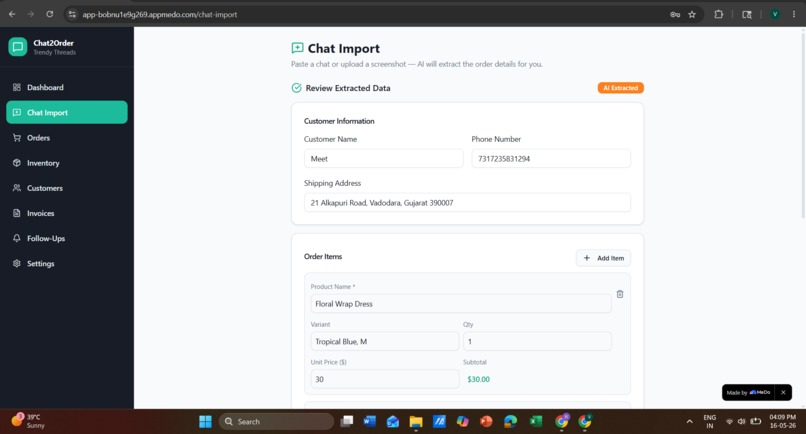806x434 pixels.
Task: Open File Explorer from the taskbar
Action: (416, 422)
